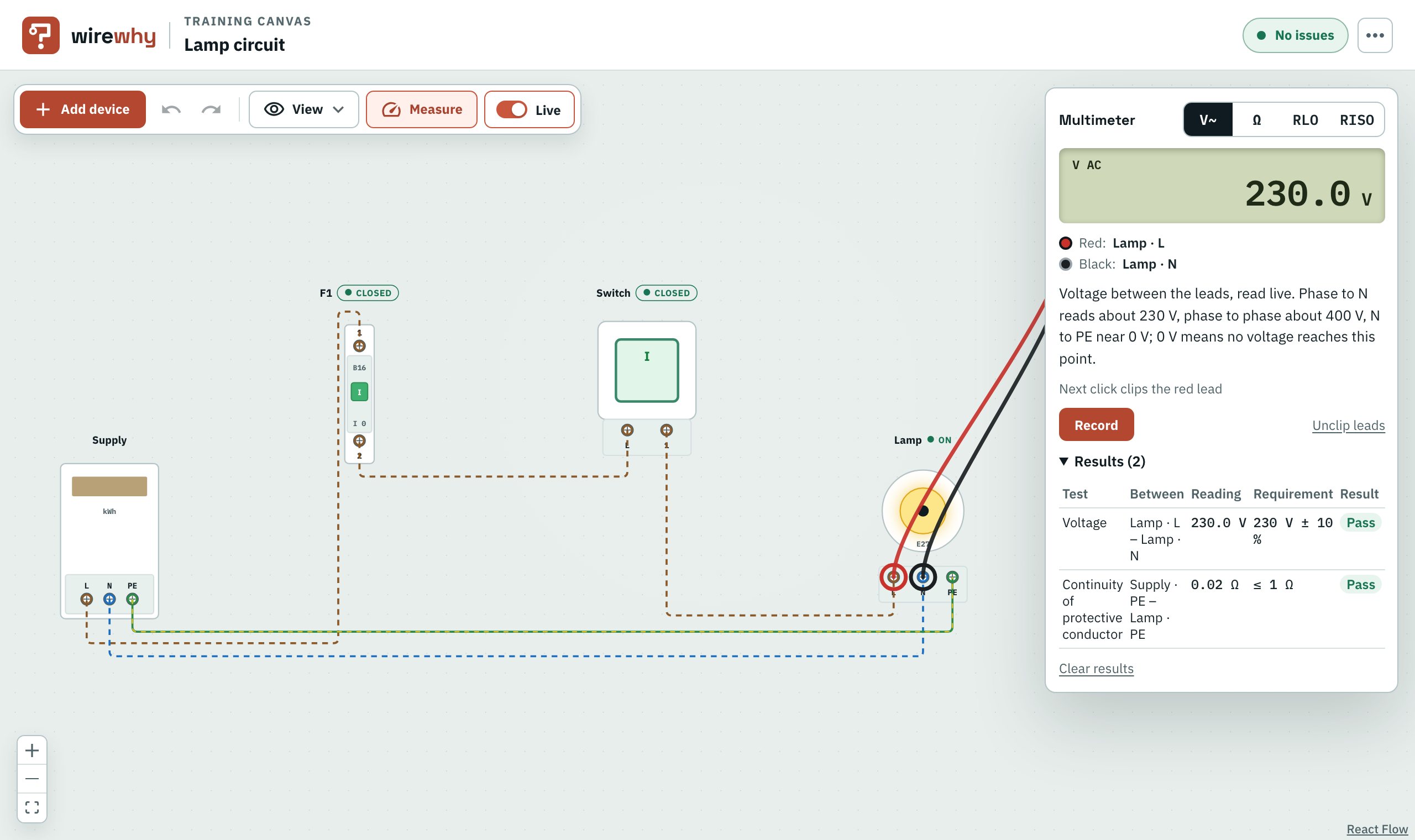1415x840 pixels.
Task: Click the No issues status badge
Action: tap(1295, 35)
